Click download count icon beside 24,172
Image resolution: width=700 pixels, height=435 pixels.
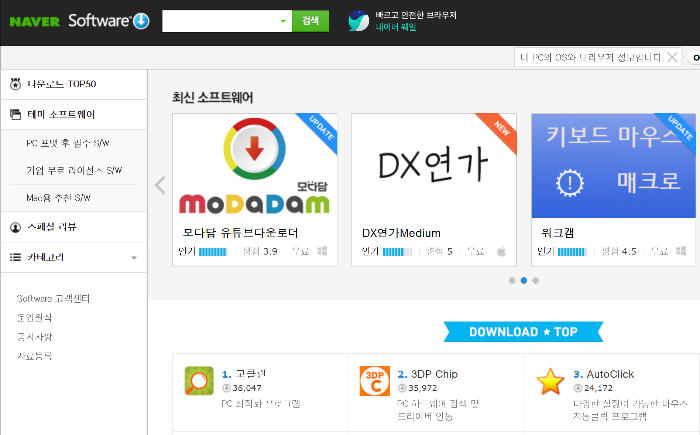tap(578, 388)
